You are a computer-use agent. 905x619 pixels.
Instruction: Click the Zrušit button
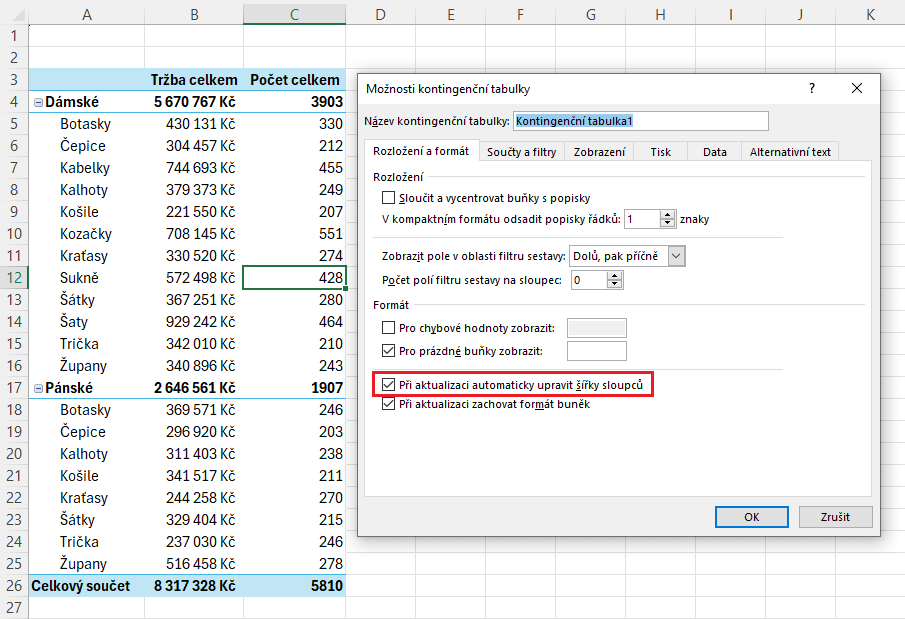coord(836,517)
